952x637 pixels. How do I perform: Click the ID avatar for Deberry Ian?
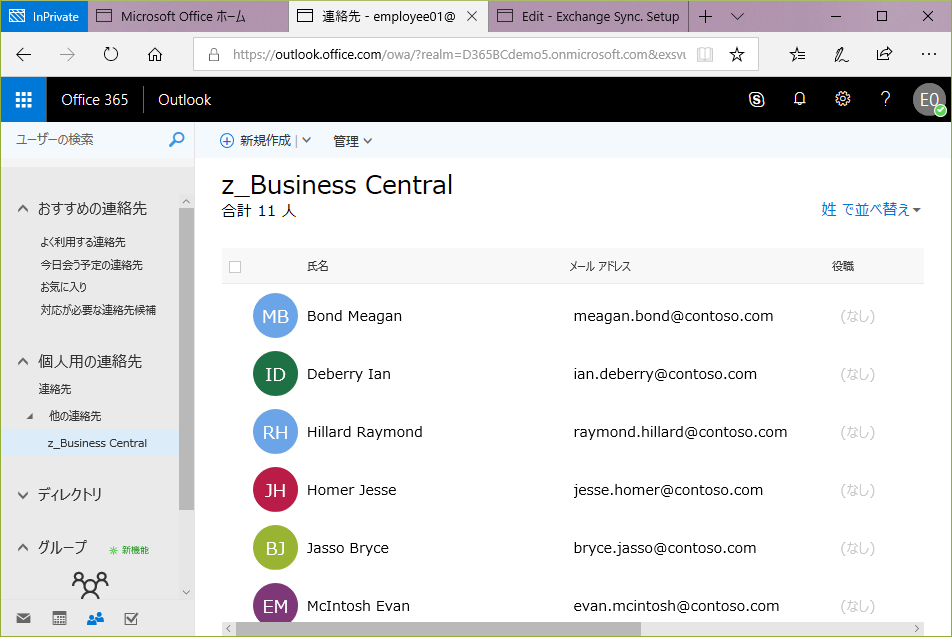tap(275, 373)
